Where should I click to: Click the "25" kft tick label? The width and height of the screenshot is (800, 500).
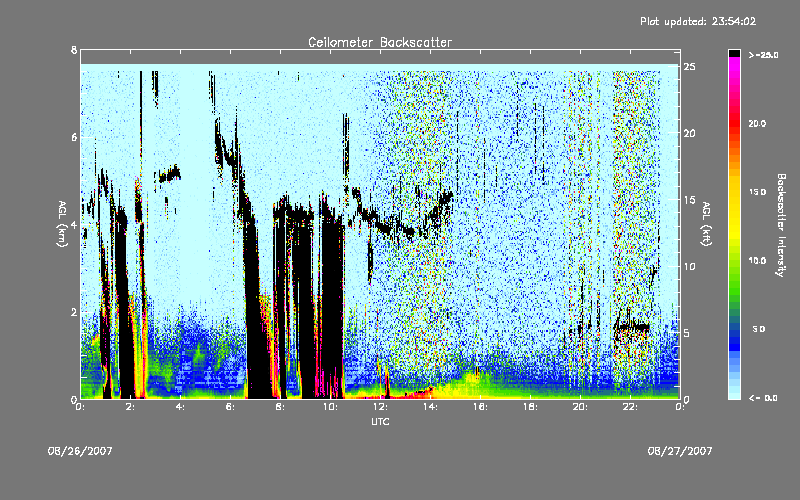[689, 67]
